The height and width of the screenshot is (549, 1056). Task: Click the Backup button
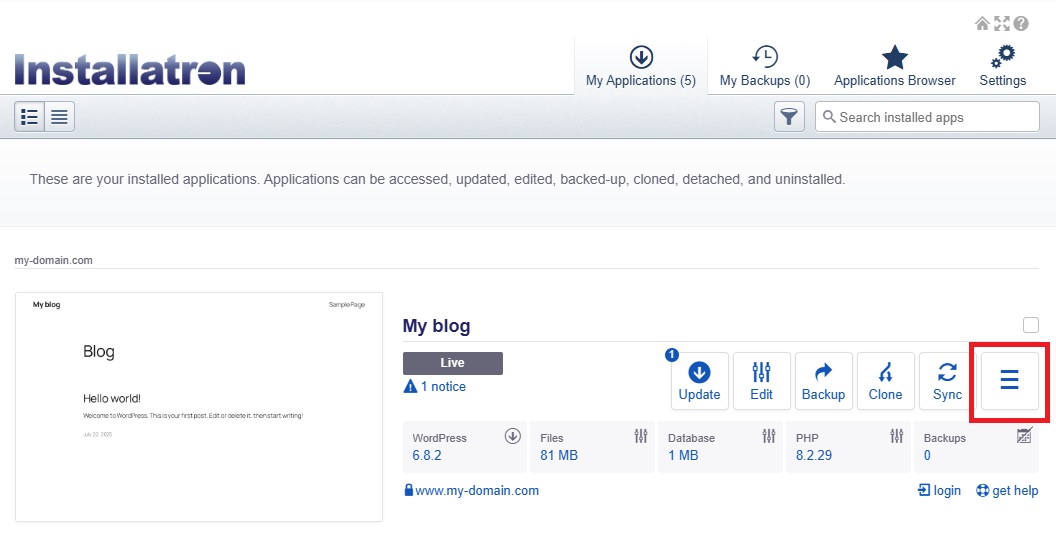[823, 381]
